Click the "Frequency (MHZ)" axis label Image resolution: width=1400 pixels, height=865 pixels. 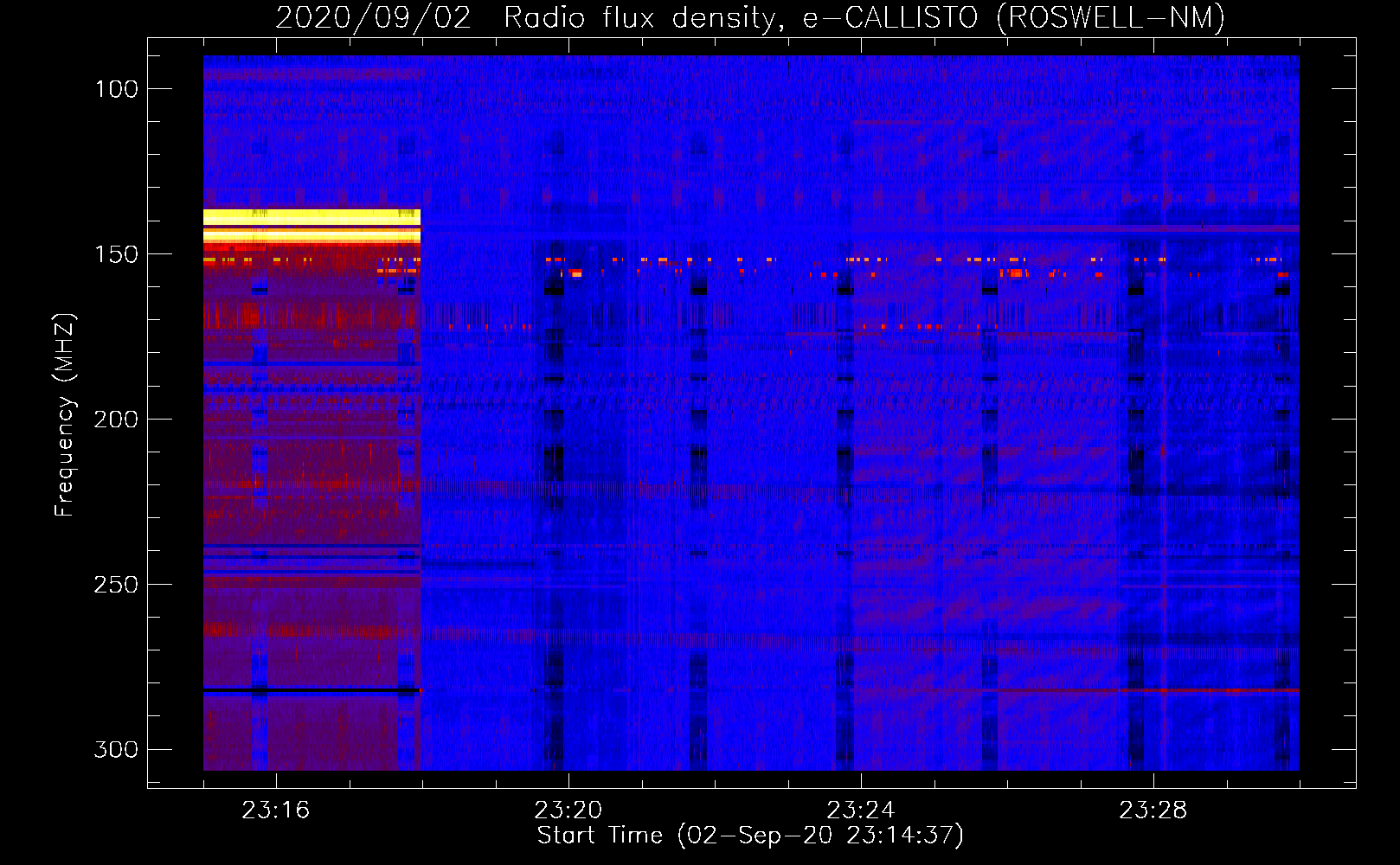tap(65, 414)
